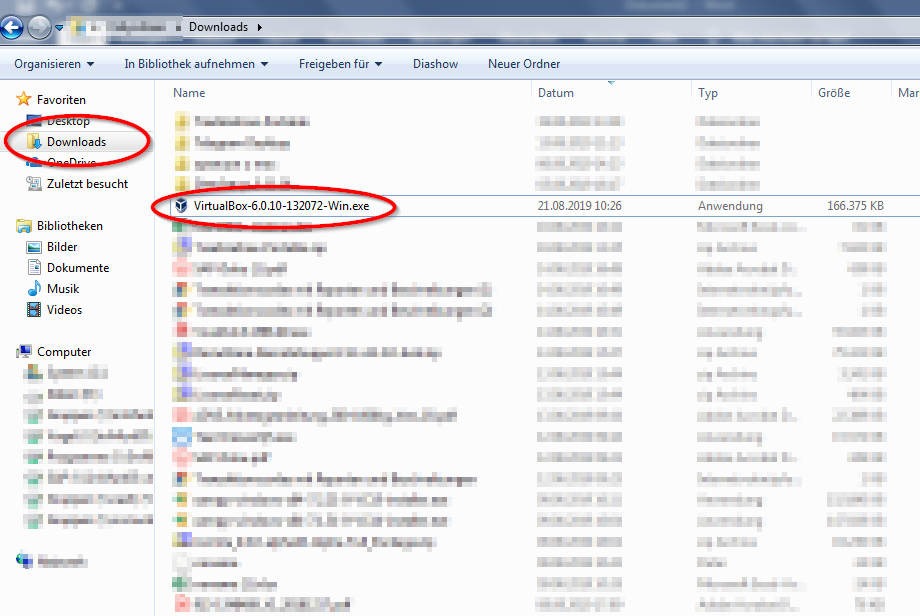Viewport: 920px width, 616px height.
Task: Click the Favoriten star icon
Action: [24, 100]
